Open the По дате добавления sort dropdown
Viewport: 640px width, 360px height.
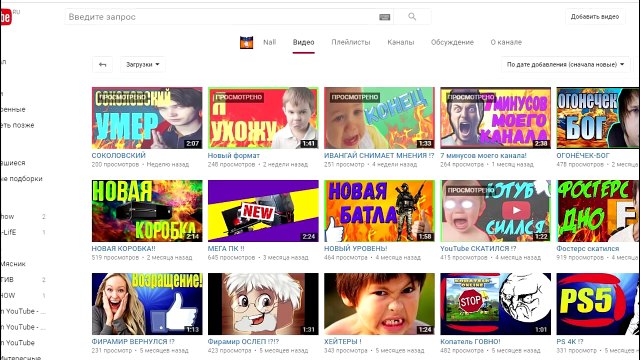566,64
